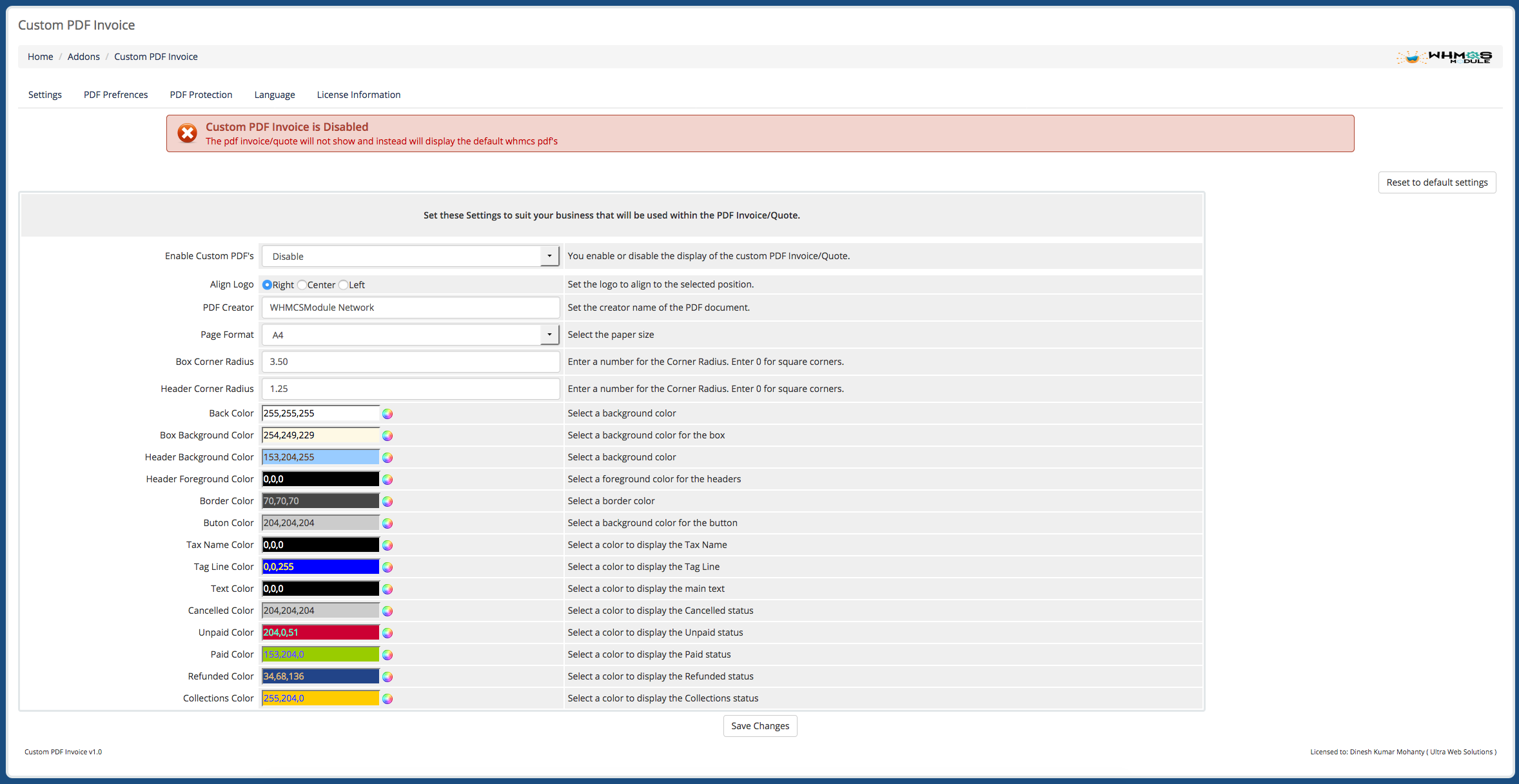Switch to the PDF Preferences tab

pyautogui.click(x=115, y=94)
